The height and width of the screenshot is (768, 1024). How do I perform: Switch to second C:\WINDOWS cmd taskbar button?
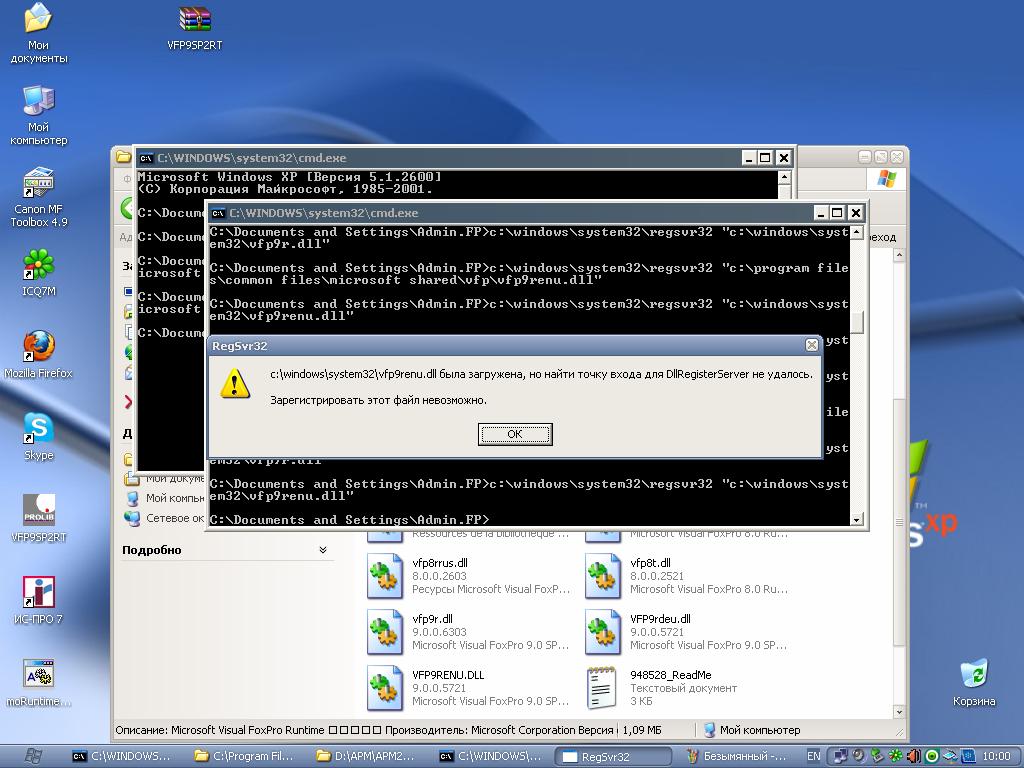click(490, 756)
